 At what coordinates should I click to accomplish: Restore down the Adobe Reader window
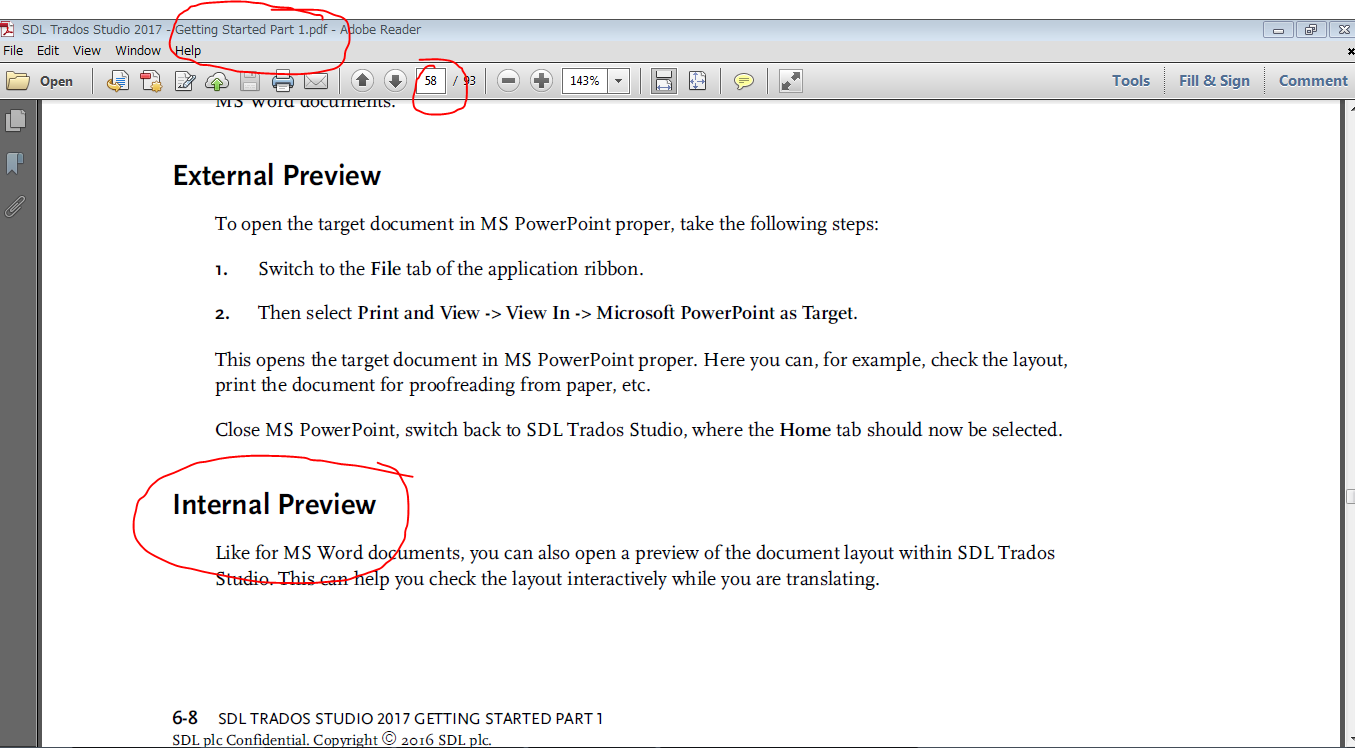1310,29
